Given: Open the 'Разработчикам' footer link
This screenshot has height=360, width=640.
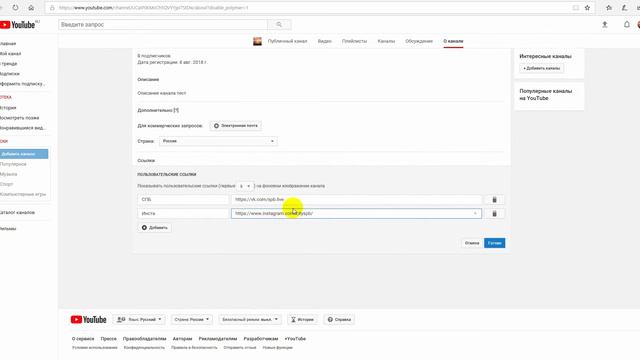Looking at the screenshot, I should click(x=261, y=339).
